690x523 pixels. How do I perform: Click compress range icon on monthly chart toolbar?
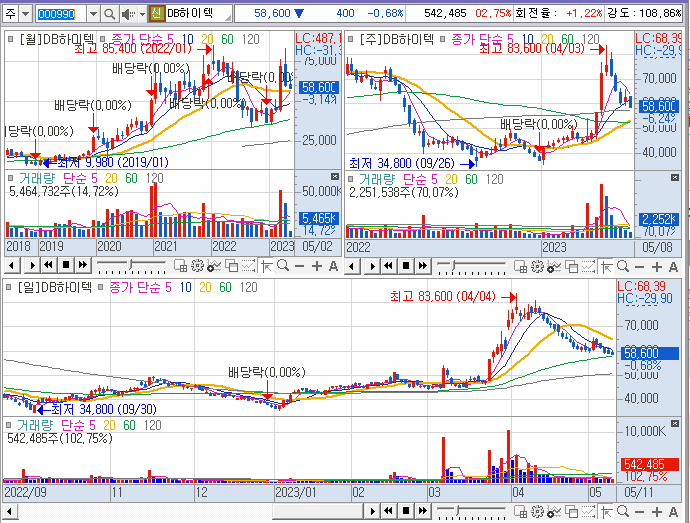click(248, 266)
